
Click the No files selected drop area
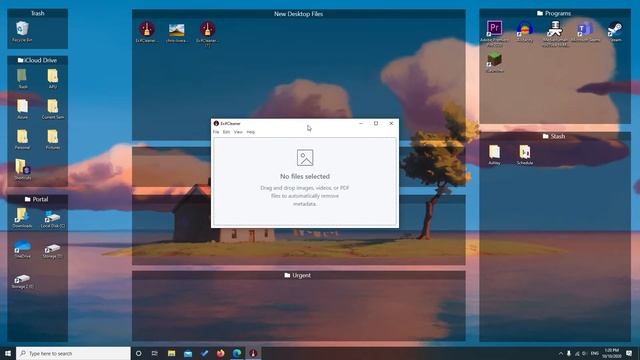(305, 182)
